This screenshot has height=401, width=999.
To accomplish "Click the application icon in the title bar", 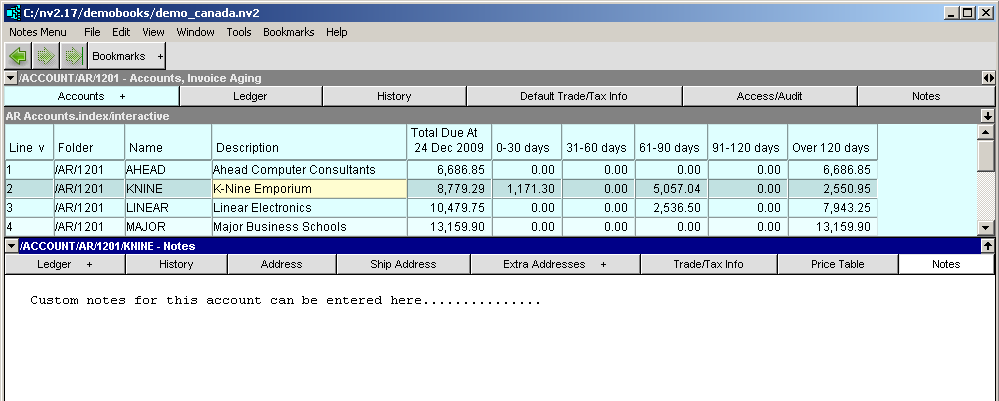I will [12, 12].
